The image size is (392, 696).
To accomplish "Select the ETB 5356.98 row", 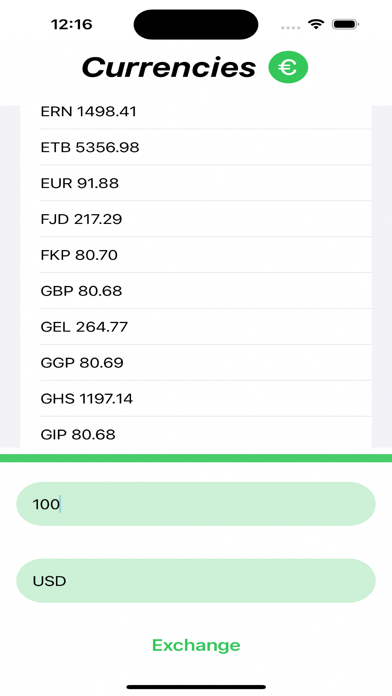I will point(196,147).
